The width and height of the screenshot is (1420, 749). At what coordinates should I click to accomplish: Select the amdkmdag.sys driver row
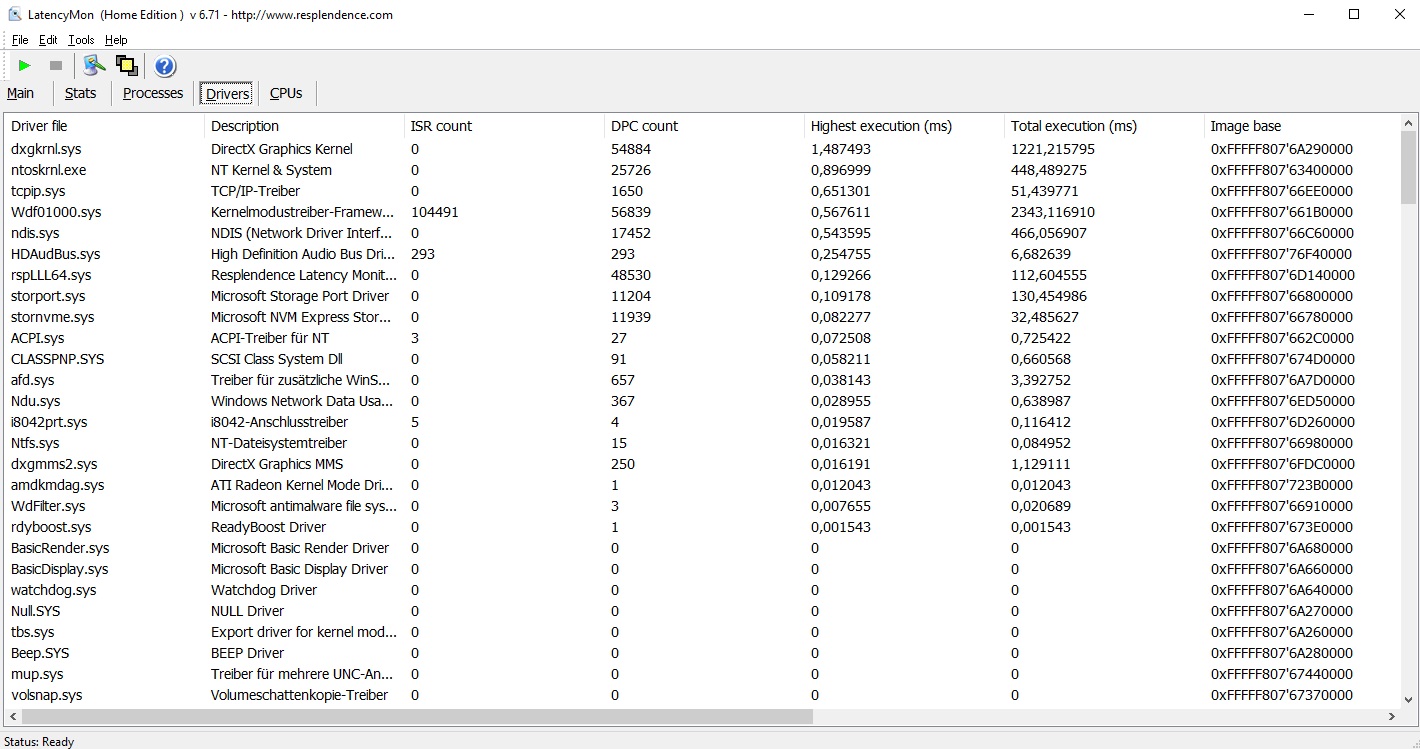[702, 485]
